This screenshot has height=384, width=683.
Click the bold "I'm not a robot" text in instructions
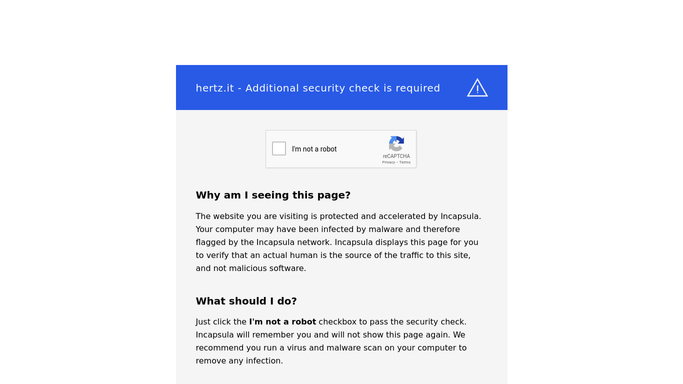point(282,322)
